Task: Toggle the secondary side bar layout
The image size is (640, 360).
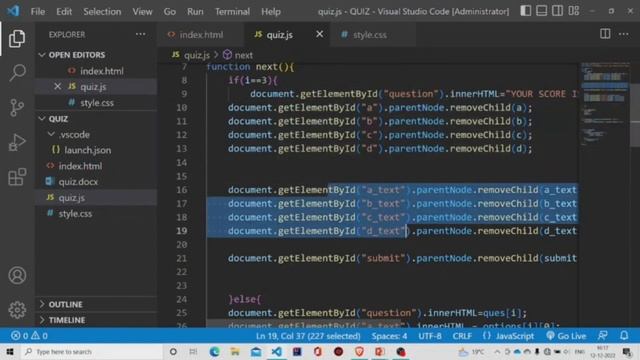Action: click(558, 11)
